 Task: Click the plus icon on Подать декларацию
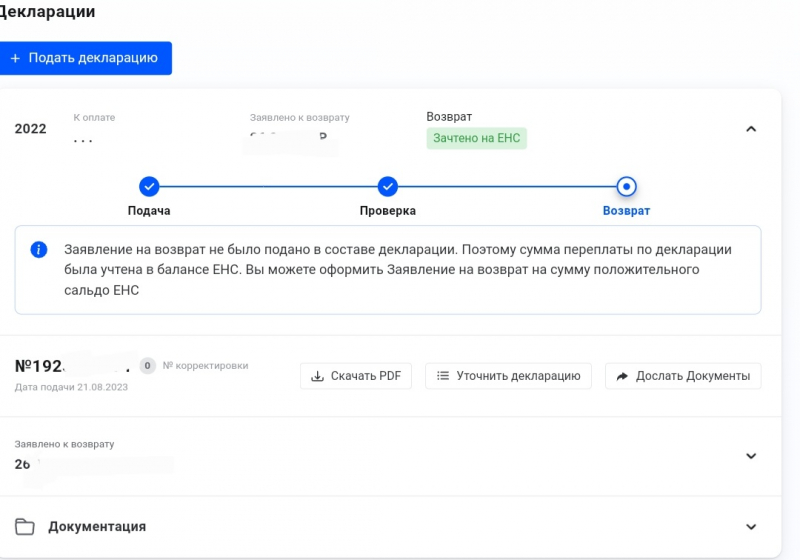15,58
